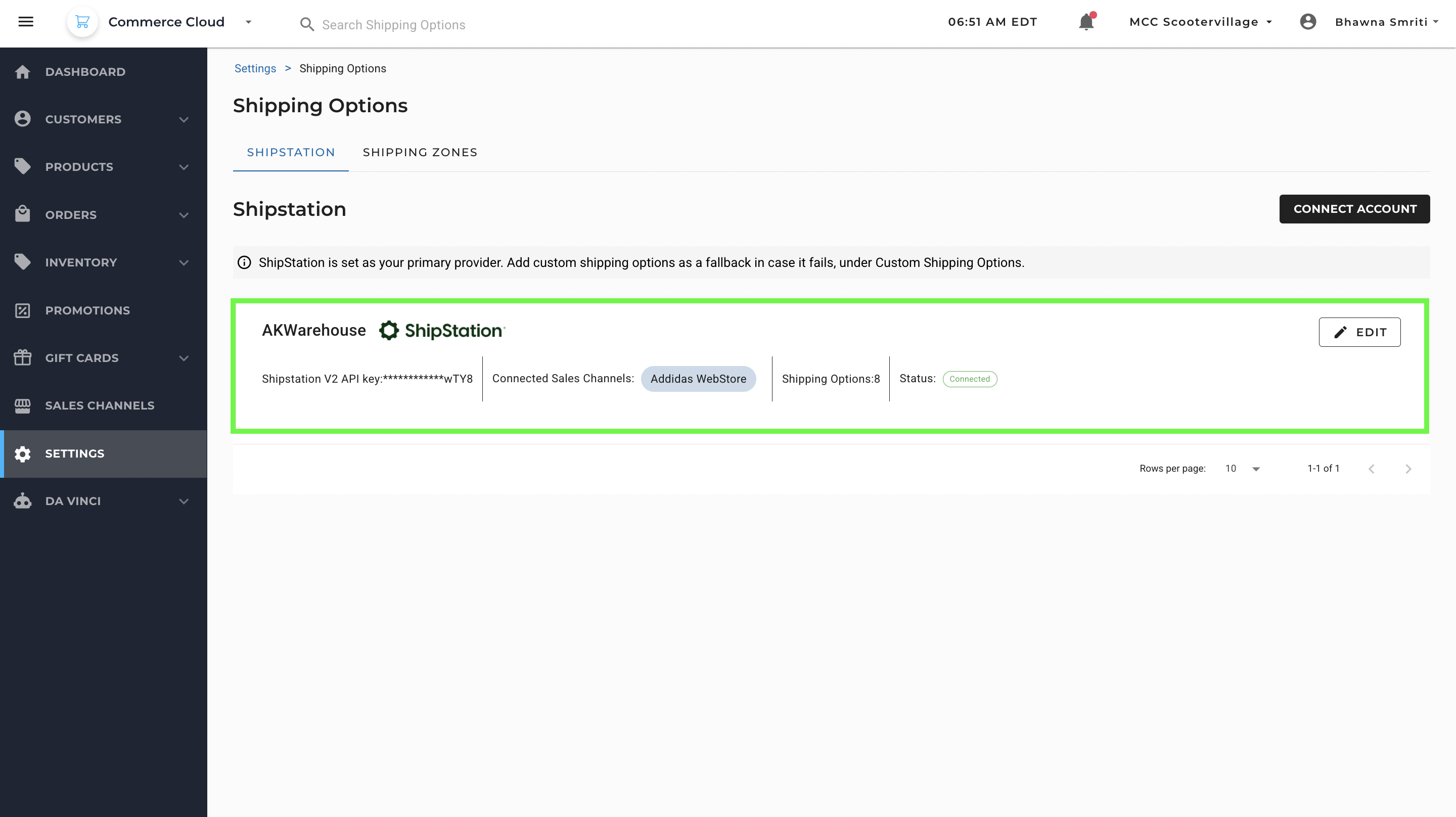Open the Settings breadcrumb link
The image size is (1456, 817).
255,68
